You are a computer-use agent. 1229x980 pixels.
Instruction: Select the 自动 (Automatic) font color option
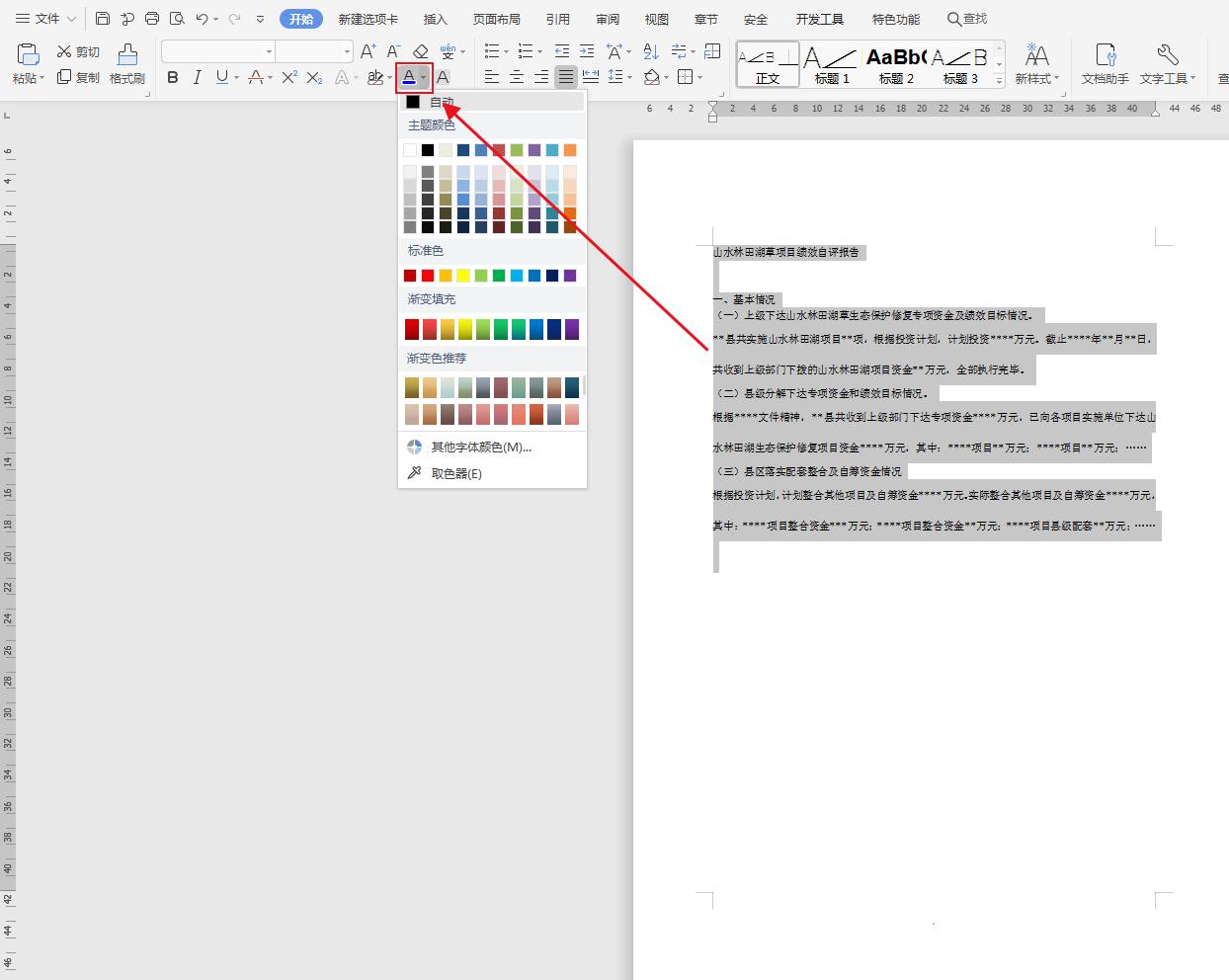coord(441,102)
